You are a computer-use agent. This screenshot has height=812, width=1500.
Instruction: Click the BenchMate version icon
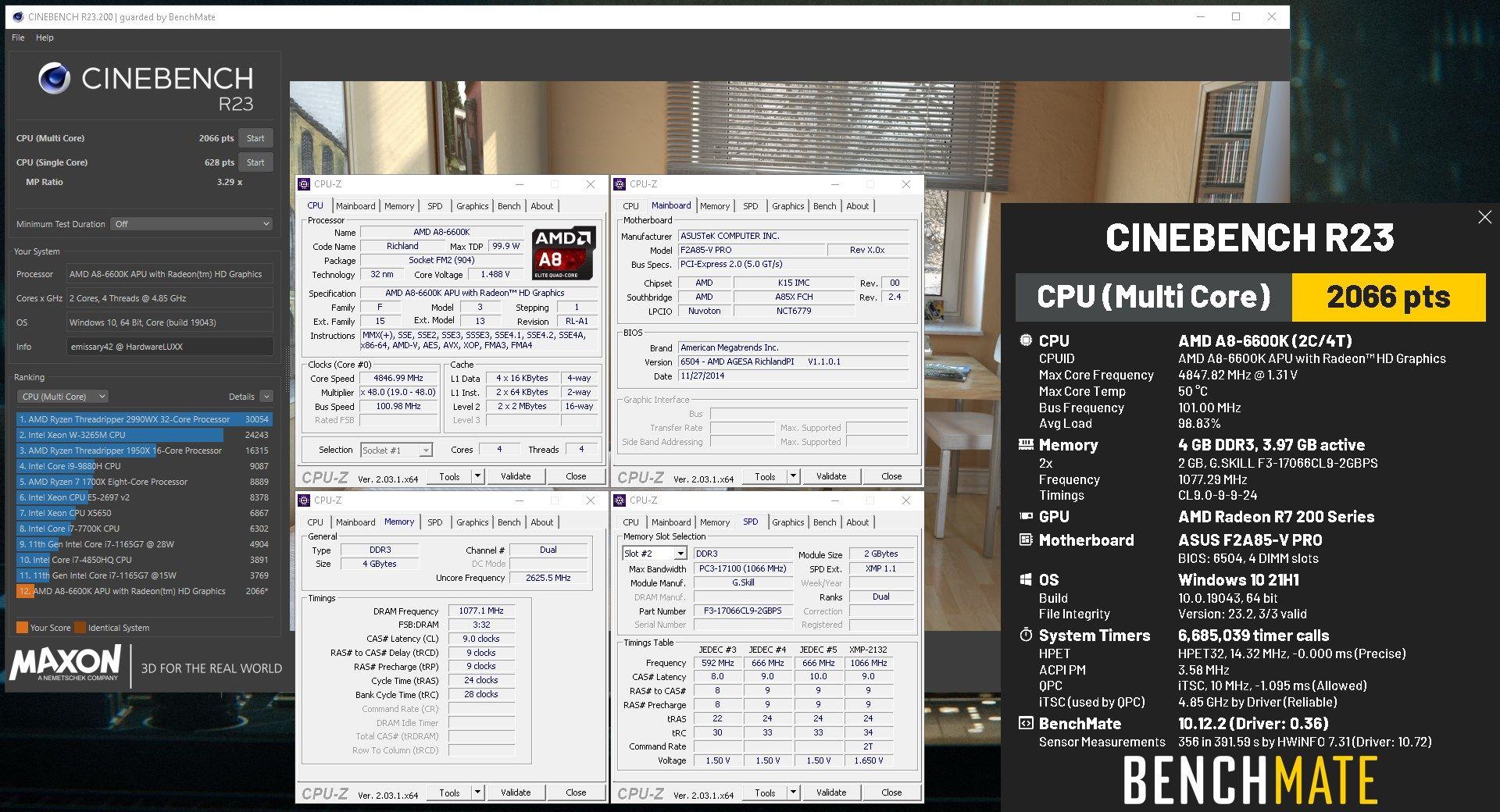coord(1026,723)
